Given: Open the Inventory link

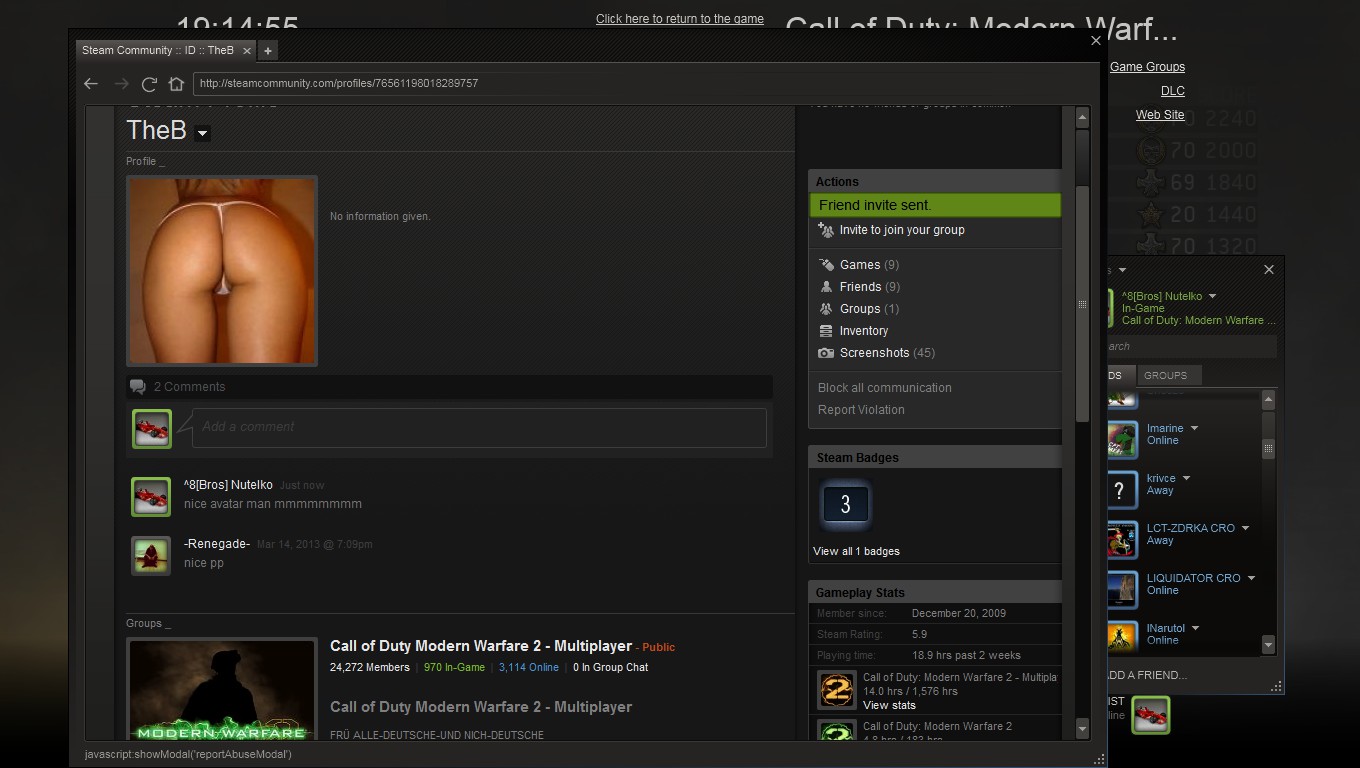Looking at the screenshot, I should coord(864,331).
